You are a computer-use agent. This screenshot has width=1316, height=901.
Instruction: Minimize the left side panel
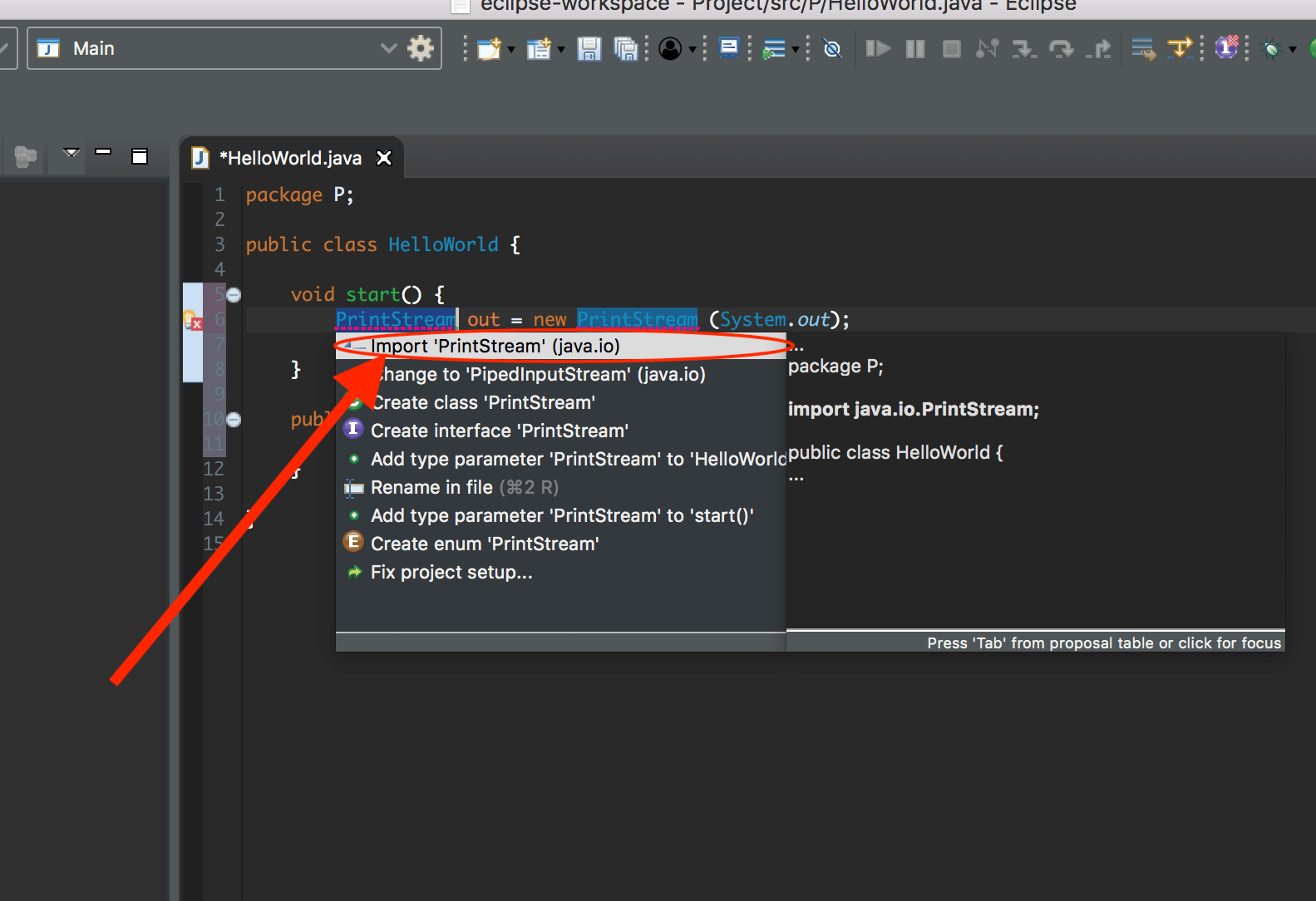coord(103,152)
